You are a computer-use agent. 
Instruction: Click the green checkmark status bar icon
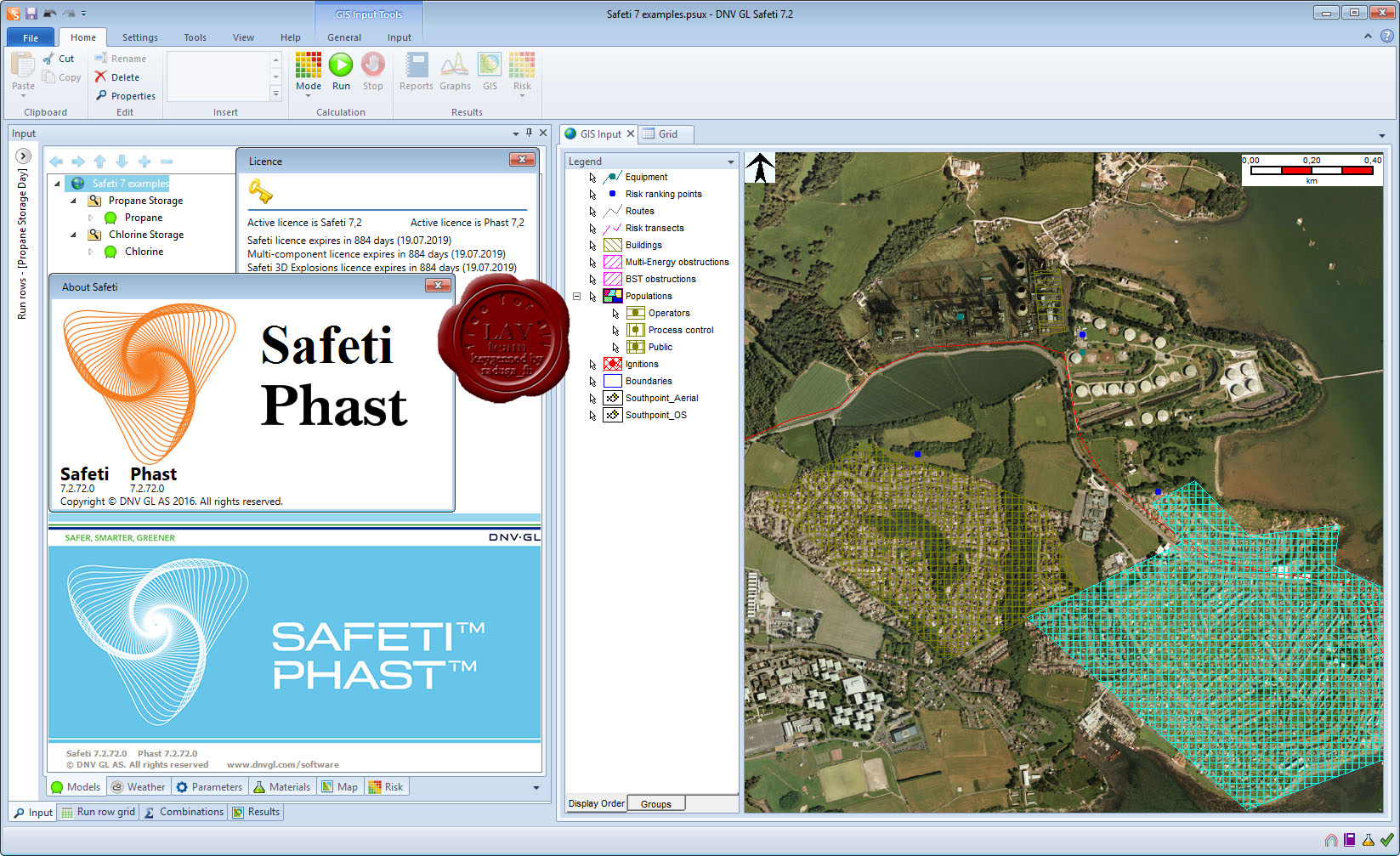pos(1387,841)
